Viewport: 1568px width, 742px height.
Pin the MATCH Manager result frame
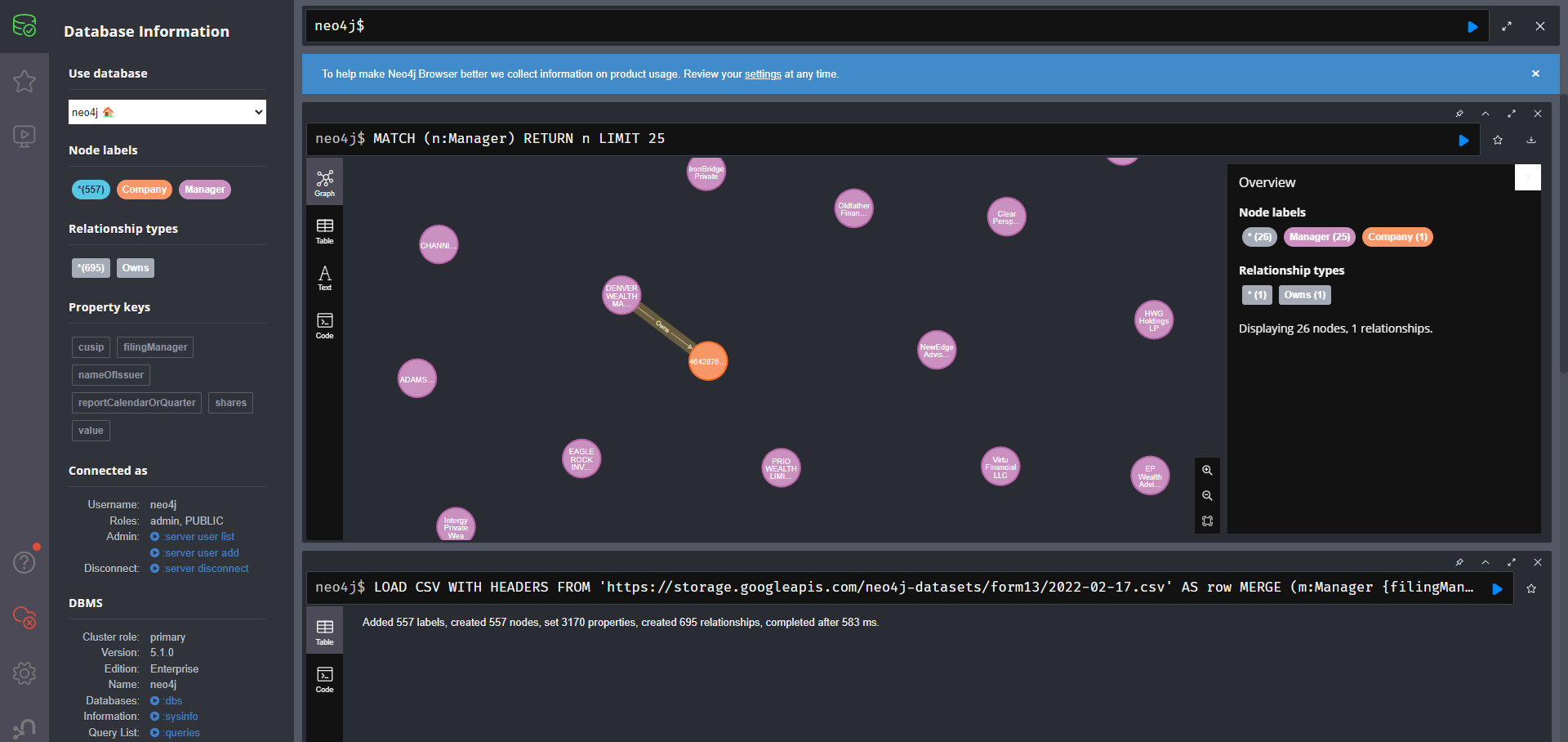click(1459, 114)
